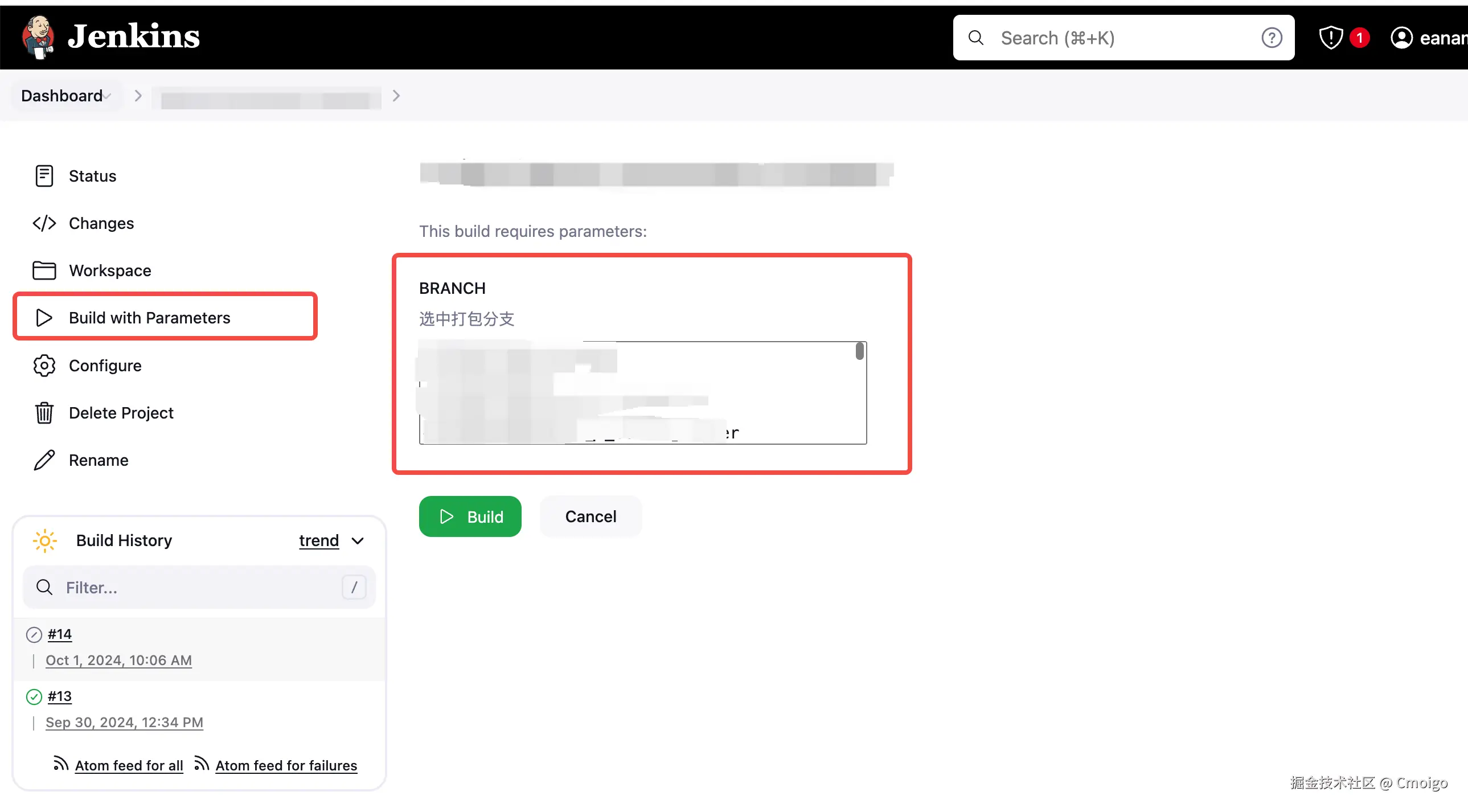The width and height of the screenshot is (1468, 812).
Task: Select Configure in the sidebar
Action: coord(105,365)
